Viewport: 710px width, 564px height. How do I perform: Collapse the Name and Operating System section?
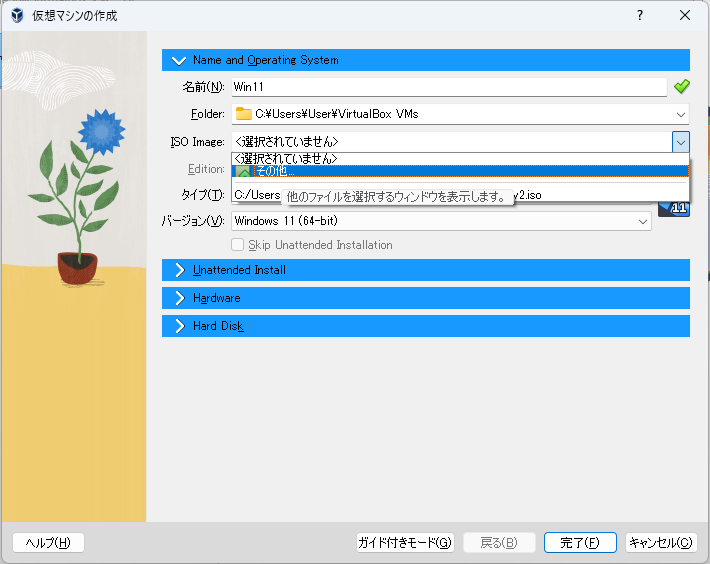[x=426, y=60]
